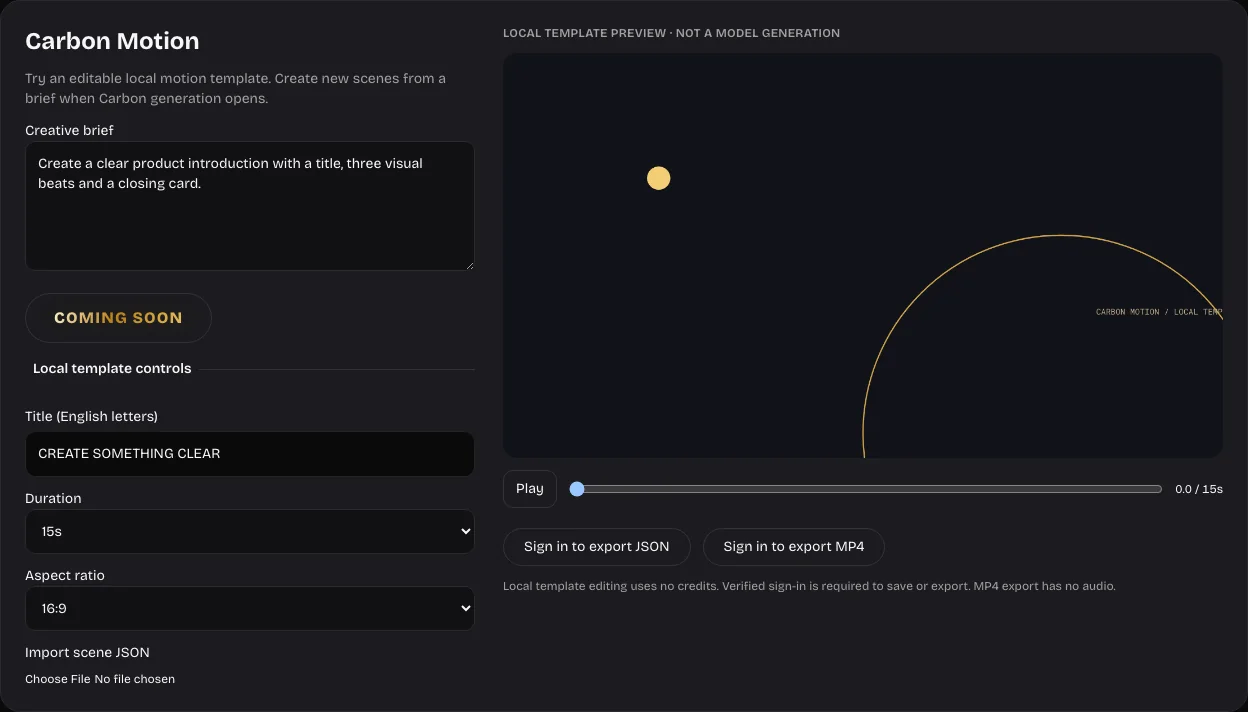
Task: Play the local template preview
Action: click(x=530, y=489)
